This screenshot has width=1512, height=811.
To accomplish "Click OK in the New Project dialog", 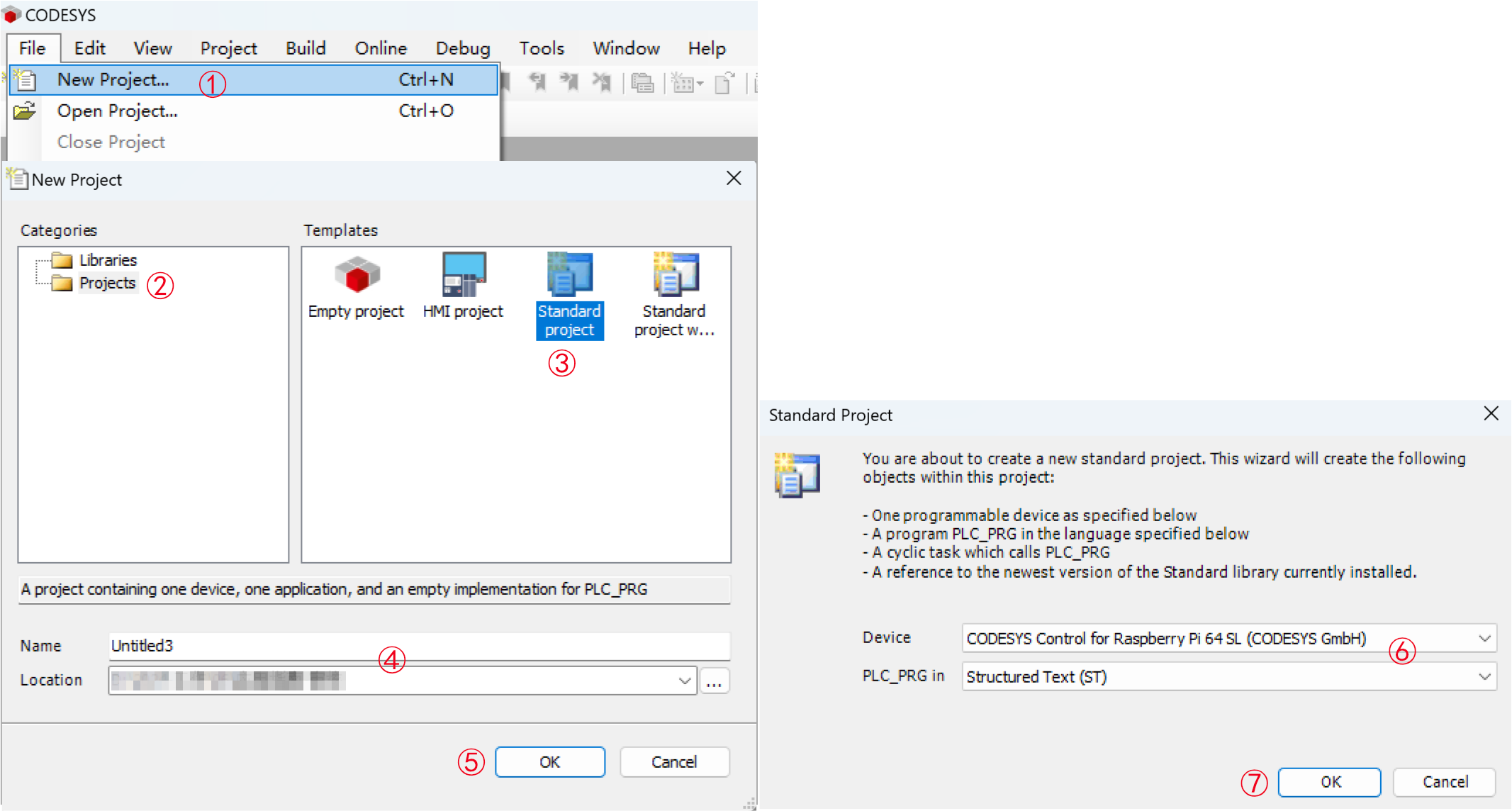I will click(x=550, y=762).
